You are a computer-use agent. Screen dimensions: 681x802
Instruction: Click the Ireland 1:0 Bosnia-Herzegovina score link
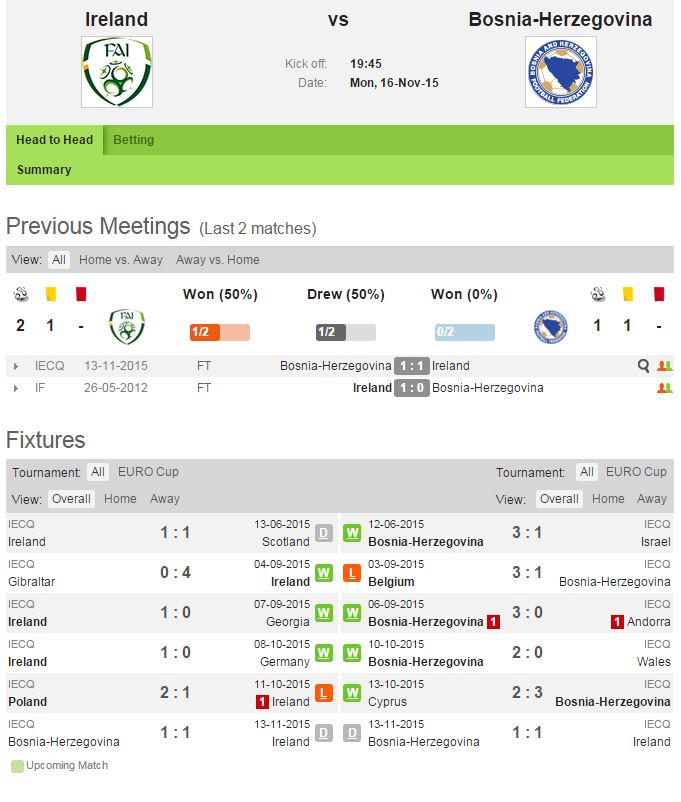click(412, 388)
